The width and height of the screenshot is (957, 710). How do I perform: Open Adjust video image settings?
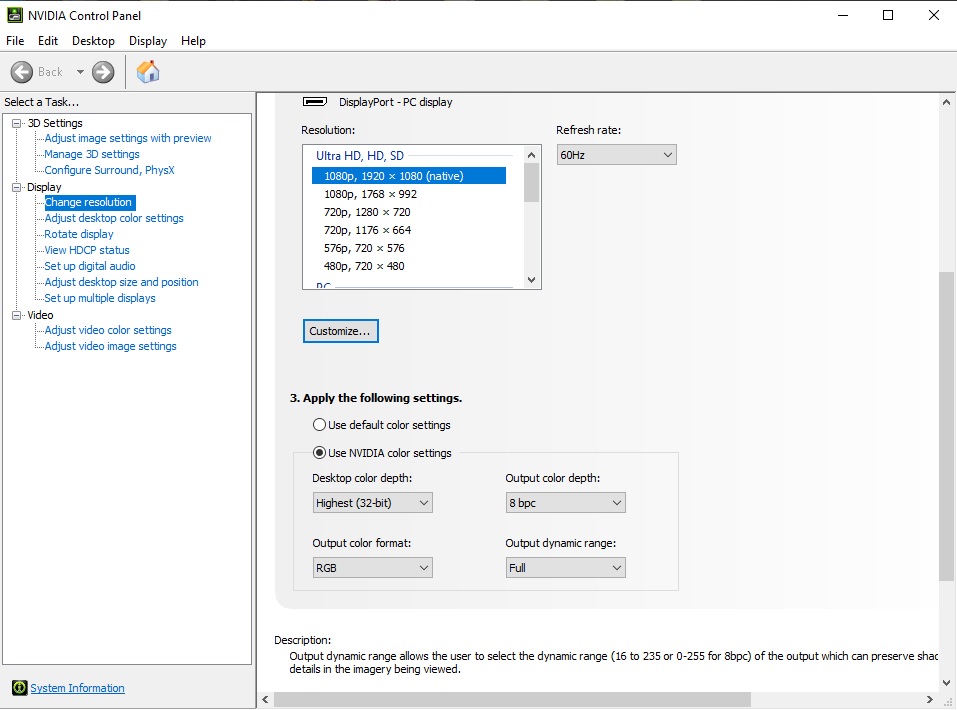pos(110,346)
